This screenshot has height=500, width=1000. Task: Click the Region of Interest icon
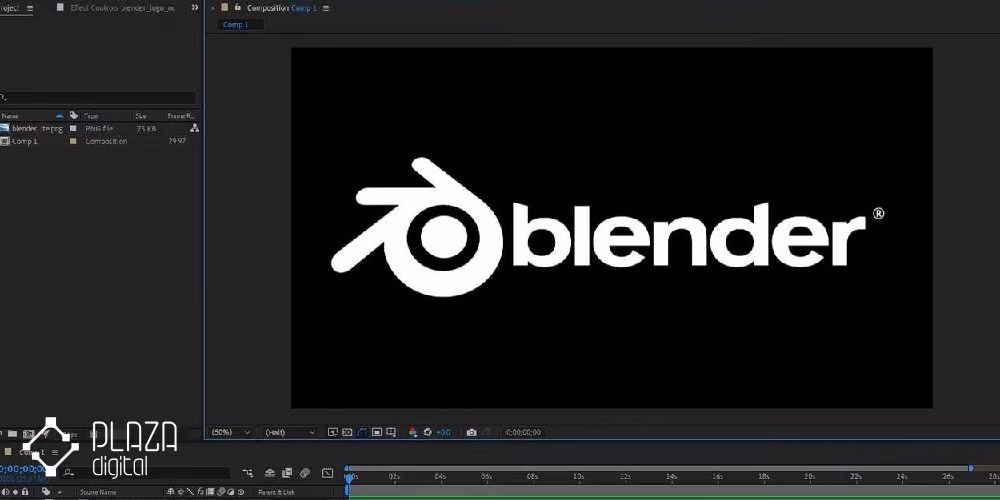(x=377, y=432)
